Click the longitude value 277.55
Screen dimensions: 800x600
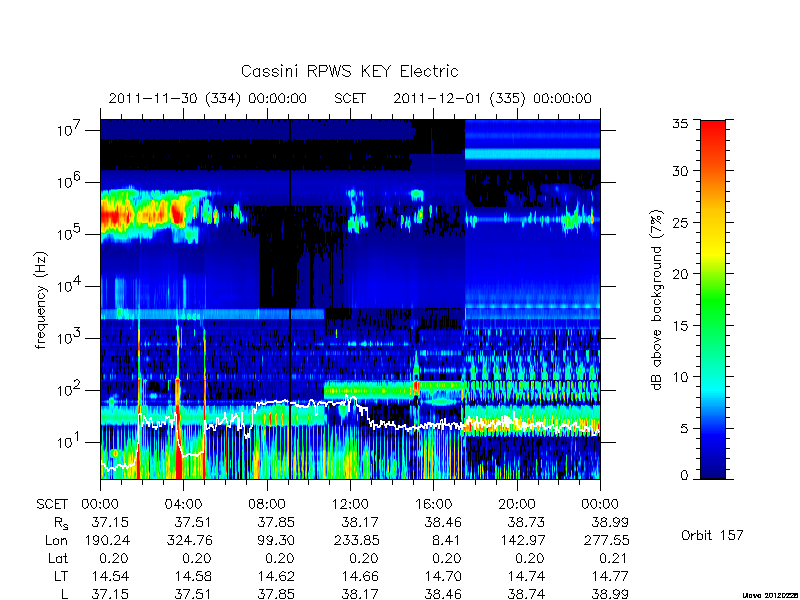pyautogui.click(x=606, y=540)
